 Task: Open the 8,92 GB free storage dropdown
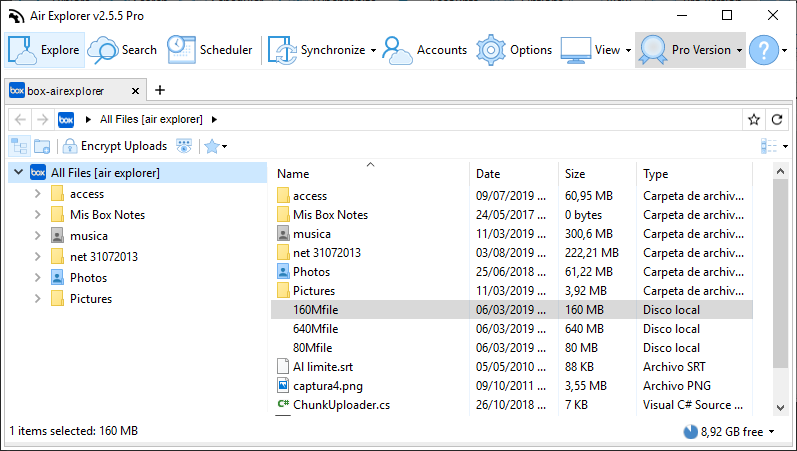click(771, 432)
